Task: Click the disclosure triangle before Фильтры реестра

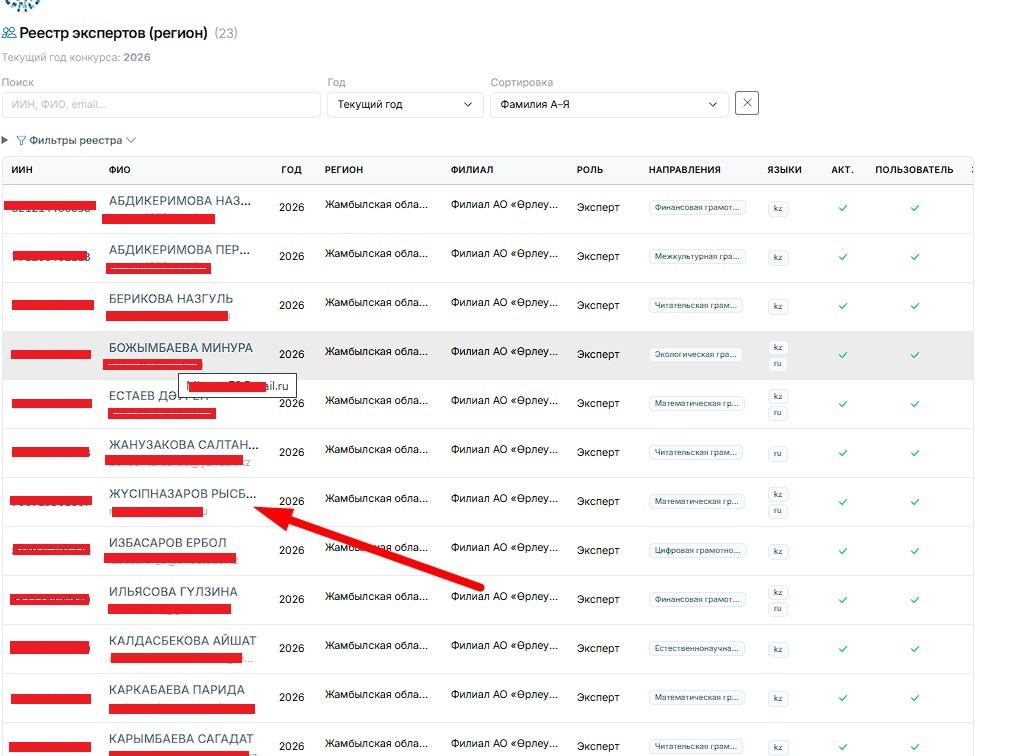Action: pos(5,140)
